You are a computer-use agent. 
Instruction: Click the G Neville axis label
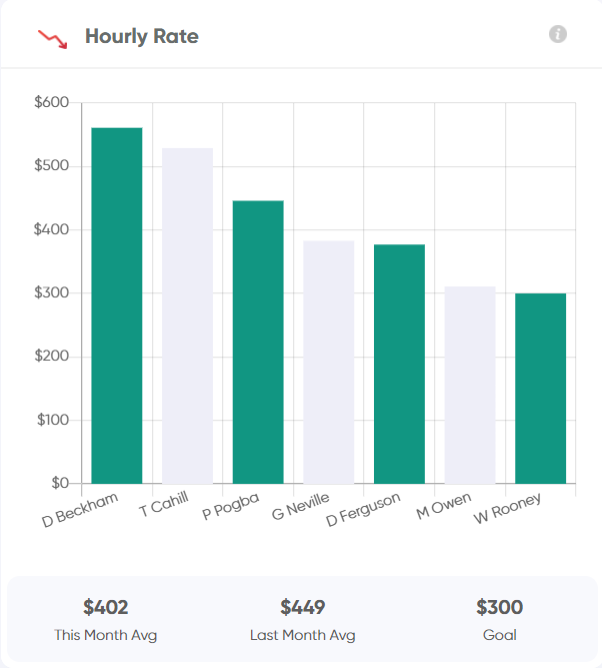coord(301,507)
